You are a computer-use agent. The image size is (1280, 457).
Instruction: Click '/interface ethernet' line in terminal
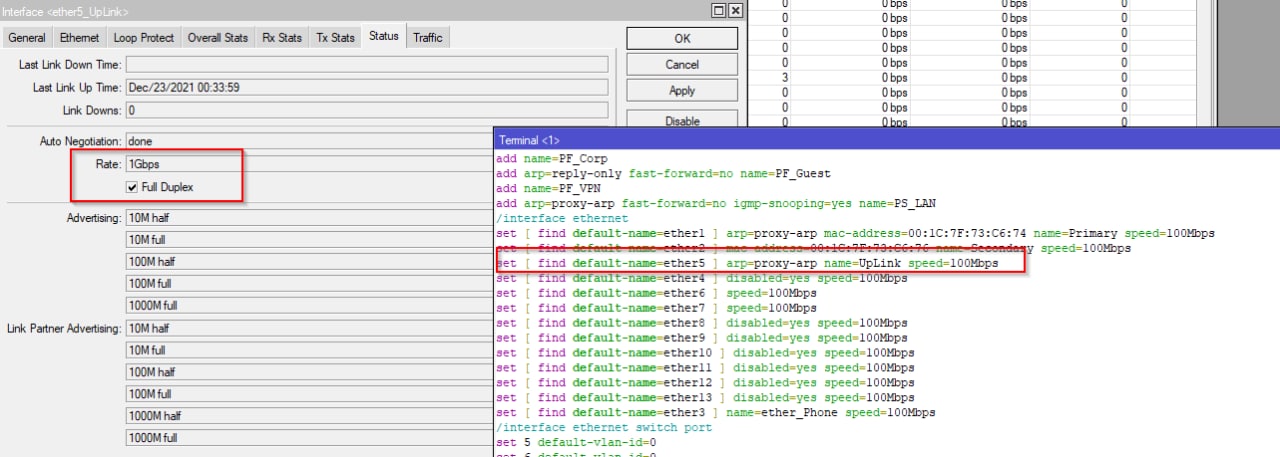click(562, 218)
